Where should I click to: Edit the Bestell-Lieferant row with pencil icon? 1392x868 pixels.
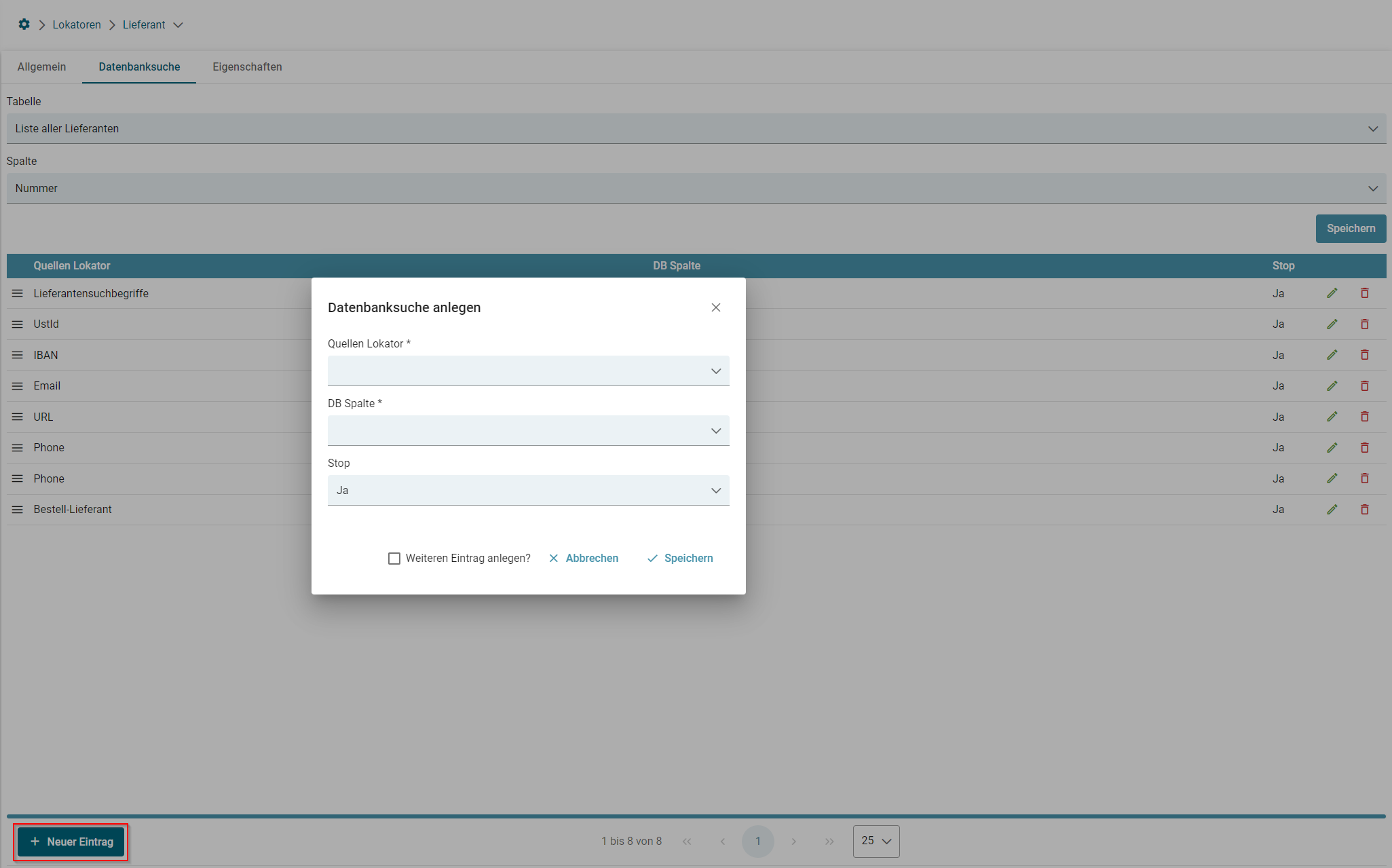1332,509
